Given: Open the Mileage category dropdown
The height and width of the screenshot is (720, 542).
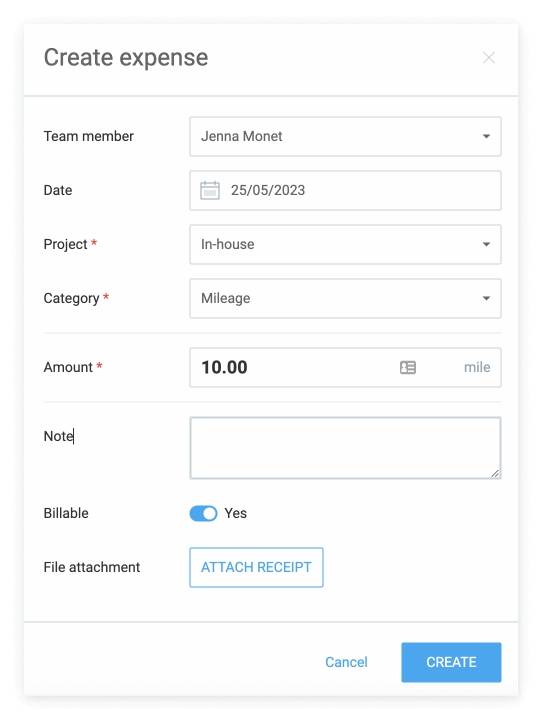Looking at the screenshot, I should pos(345,298).
